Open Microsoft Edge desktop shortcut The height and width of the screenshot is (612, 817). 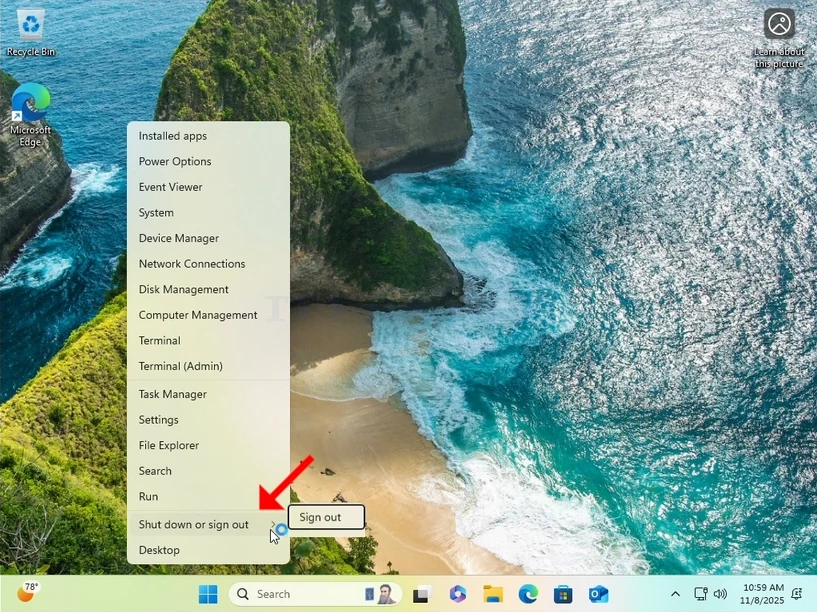click(x=30, y=115)
